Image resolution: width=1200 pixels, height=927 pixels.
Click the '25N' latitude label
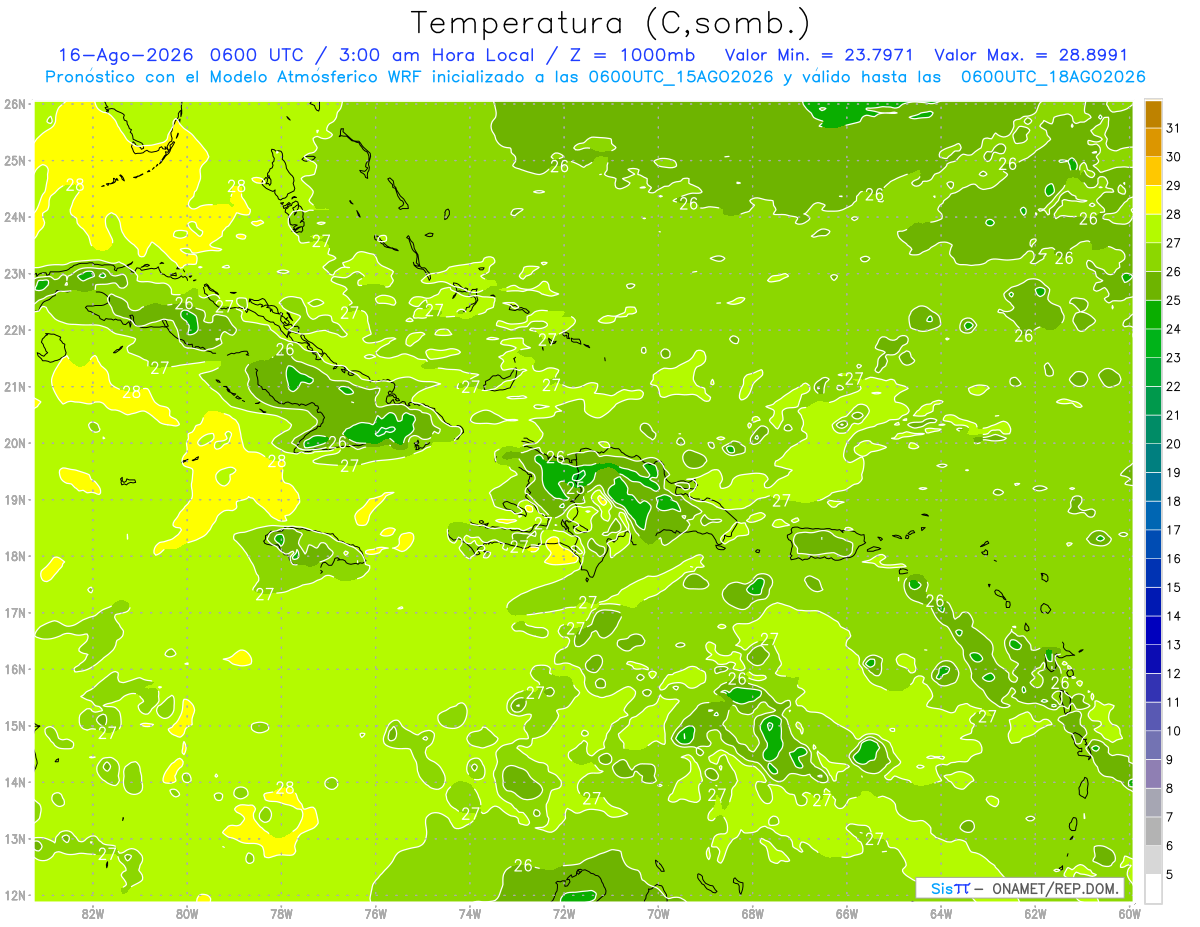(14, 161)
